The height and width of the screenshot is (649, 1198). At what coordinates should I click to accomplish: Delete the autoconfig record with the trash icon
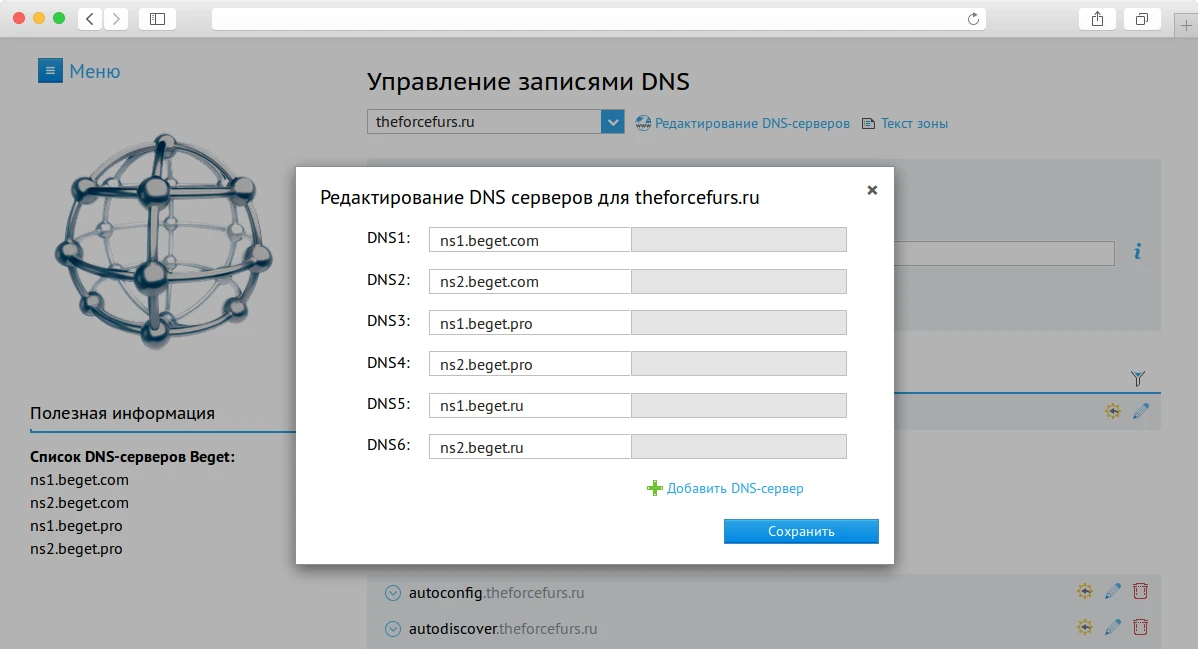pyautogui.click(x=1140, y=591)
